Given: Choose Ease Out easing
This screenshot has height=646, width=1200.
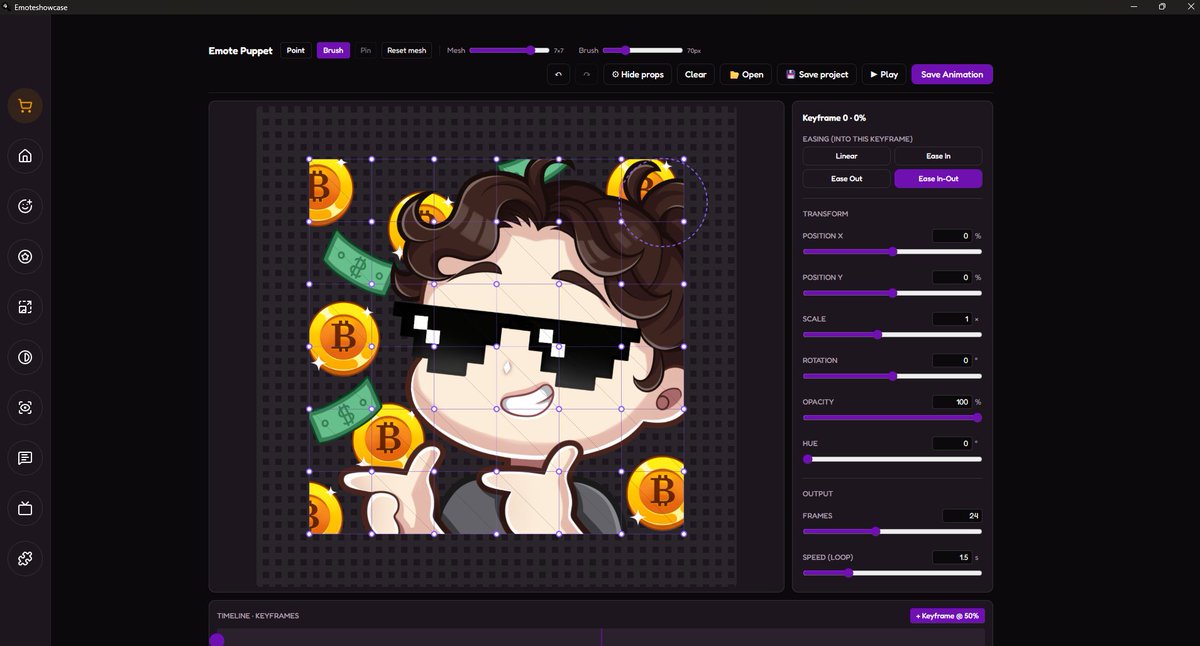Looking at the screenshot, I should 847,179.
